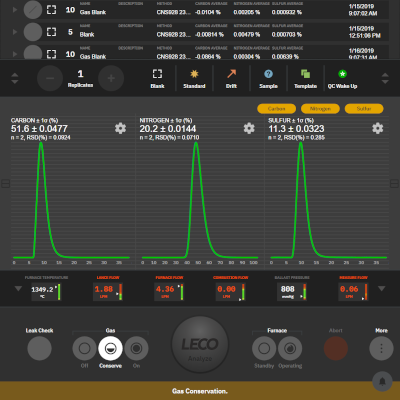Click the Abort button
This screenshot has width=400, height=400.
[x=336, y=348]
